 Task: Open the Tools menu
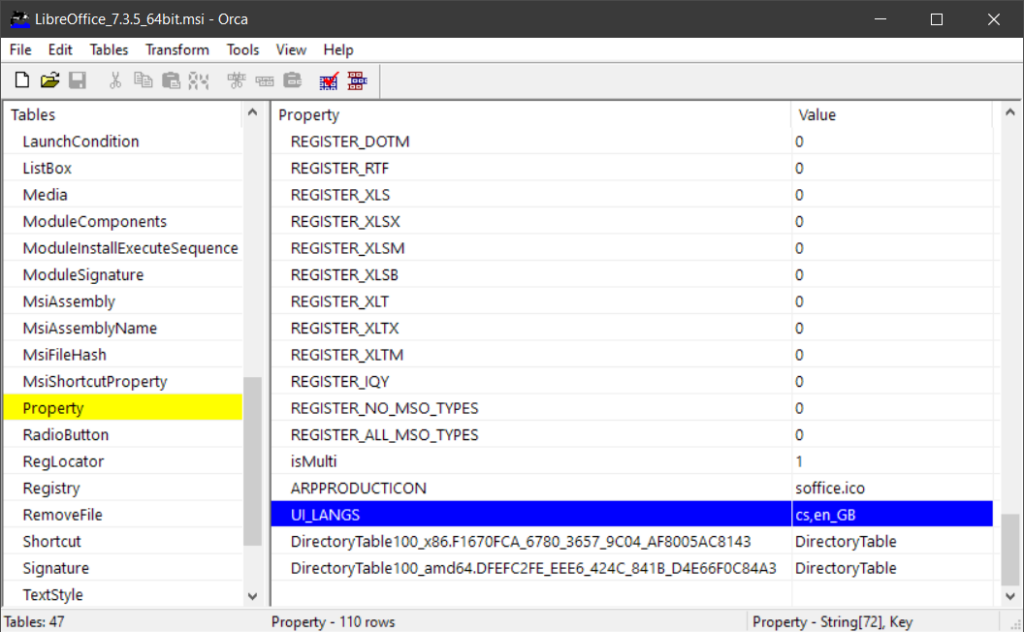[x=243, y=50]
